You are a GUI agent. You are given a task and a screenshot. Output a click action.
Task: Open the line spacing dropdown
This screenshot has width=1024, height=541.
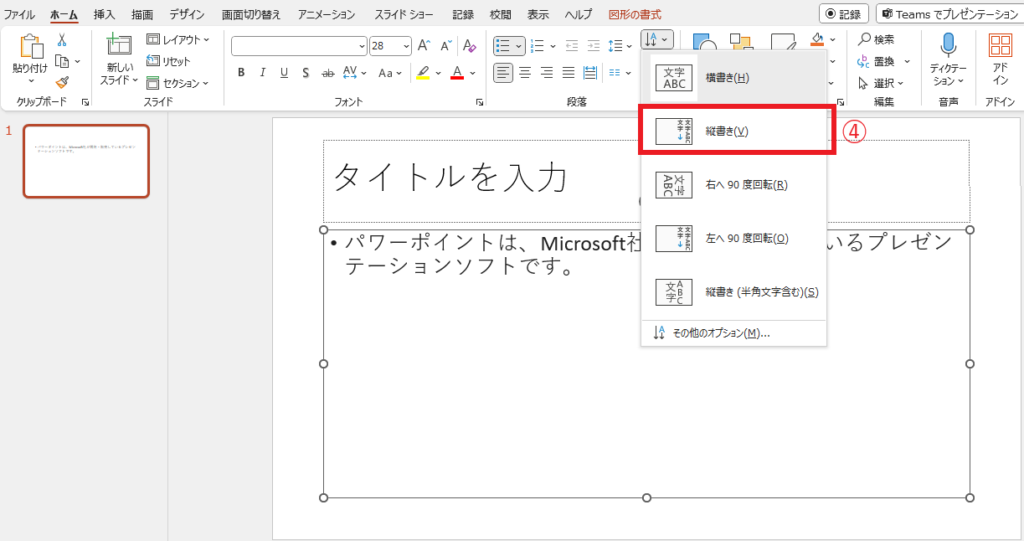point(620,46)
